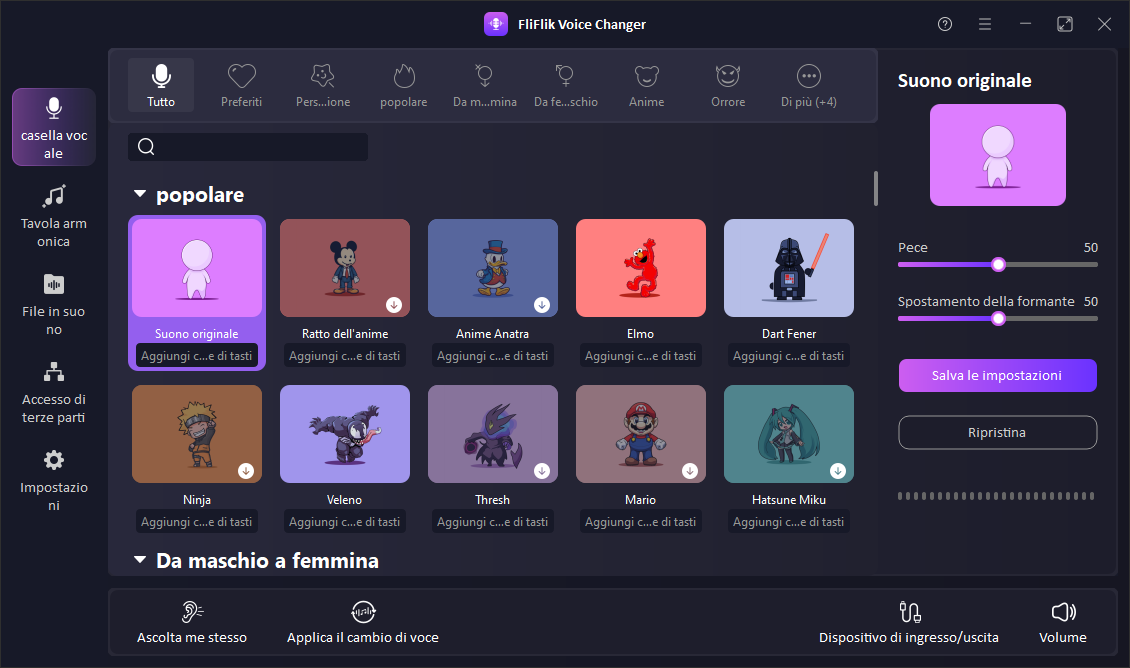Viewport: 1130px width, 668px height.
Task: Adjust Spostamento della formante slider
Action: (x=998, y=319)
